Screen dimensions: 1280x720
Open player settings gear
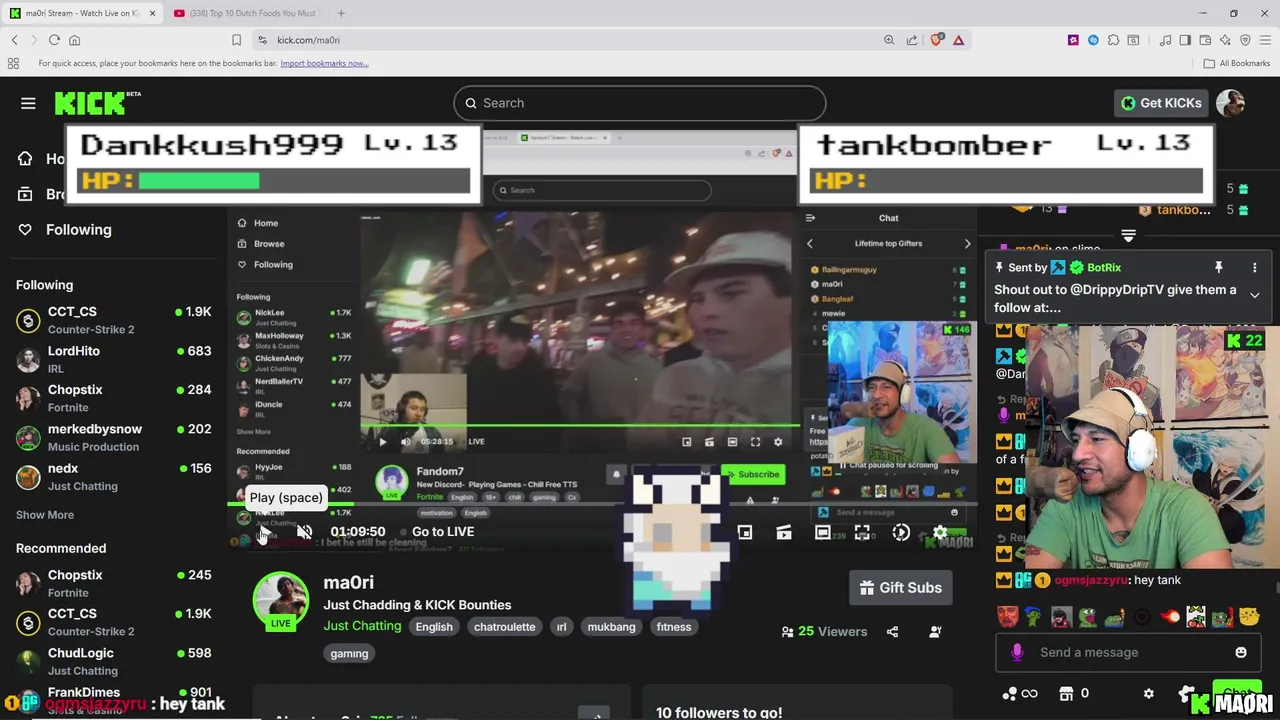[940, 532]
